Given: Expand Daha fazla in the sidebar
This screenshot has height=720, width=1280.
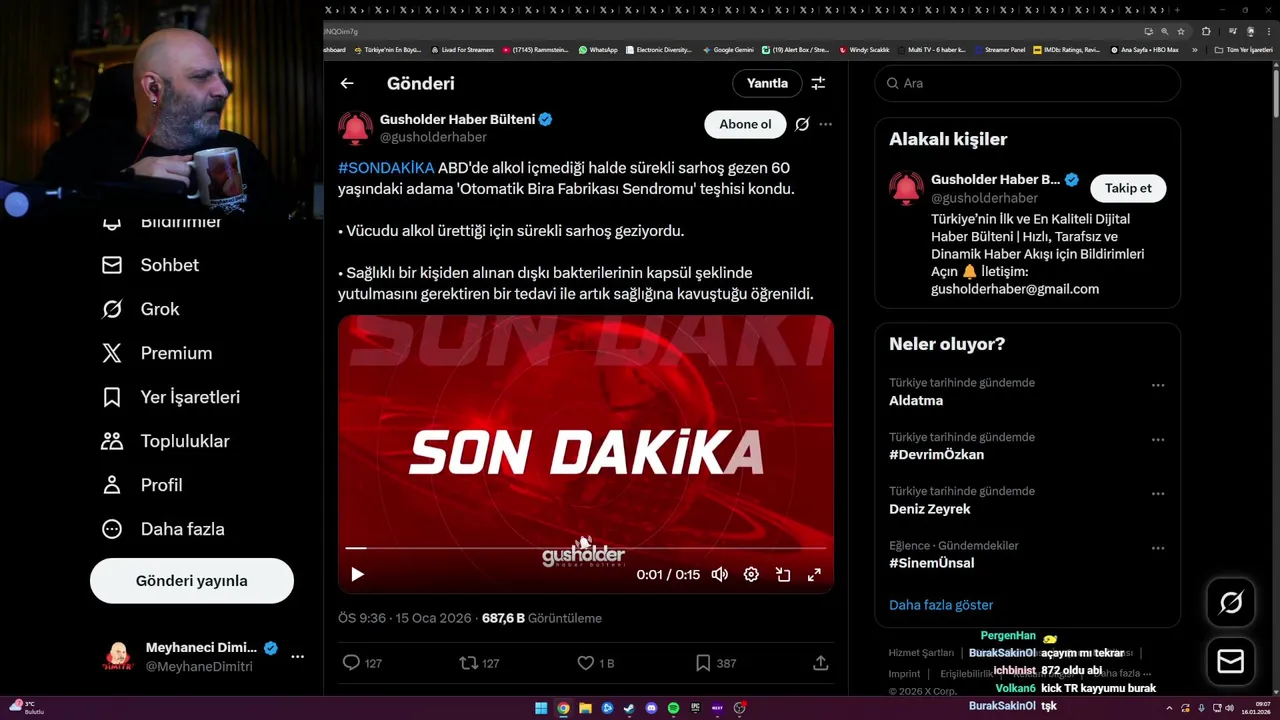Looking at the screenshot, I should click(x=163, y=529).
